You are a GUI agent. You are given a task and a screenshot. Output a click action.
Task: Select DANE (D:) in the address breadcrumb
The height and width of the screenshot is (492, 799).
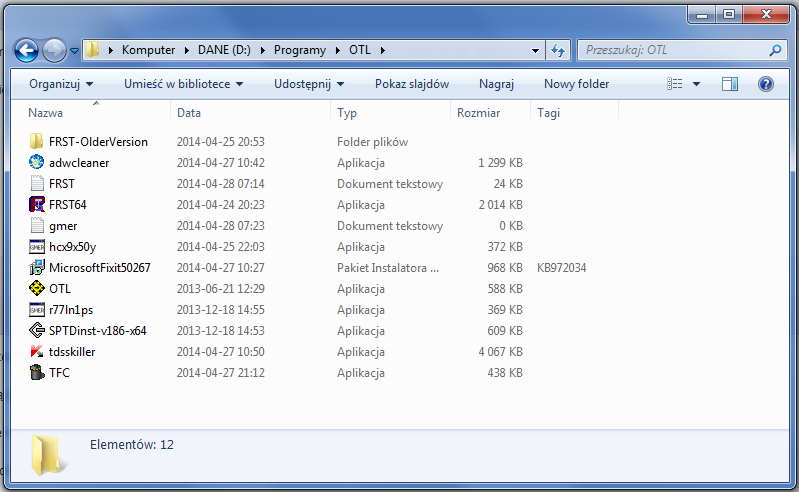coord(224,50)
